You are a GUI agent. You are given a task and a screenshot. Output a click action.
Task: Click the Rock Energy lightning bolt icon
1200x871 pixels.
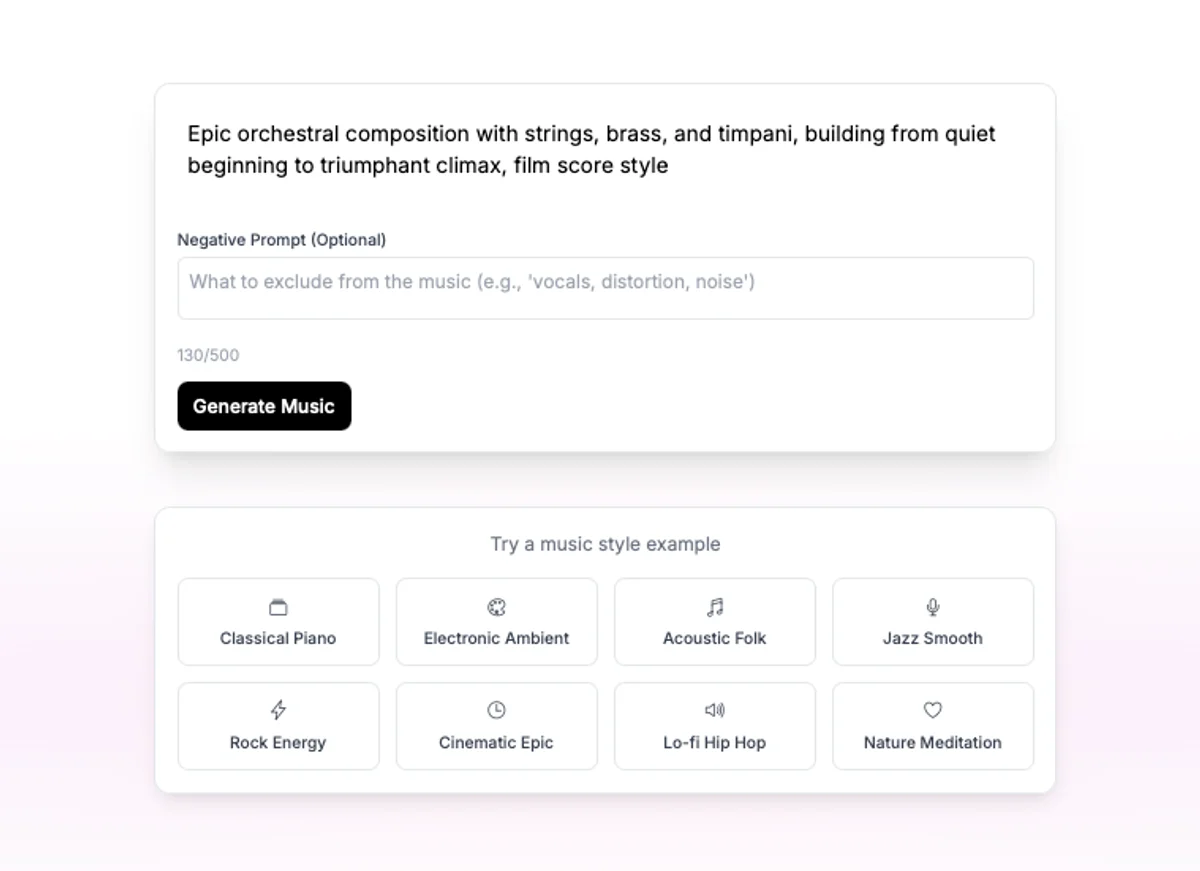tap(278, 710)
